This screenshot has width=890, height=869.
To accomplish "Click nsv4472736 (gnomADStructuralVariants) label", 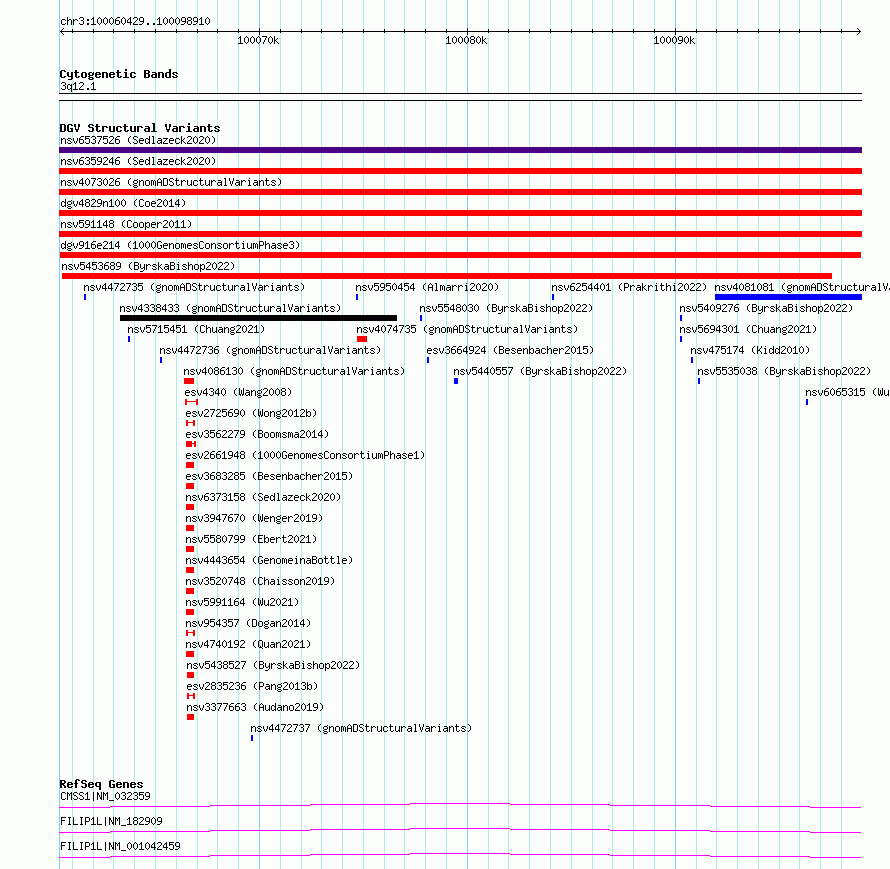I will [x=270, y=350].
